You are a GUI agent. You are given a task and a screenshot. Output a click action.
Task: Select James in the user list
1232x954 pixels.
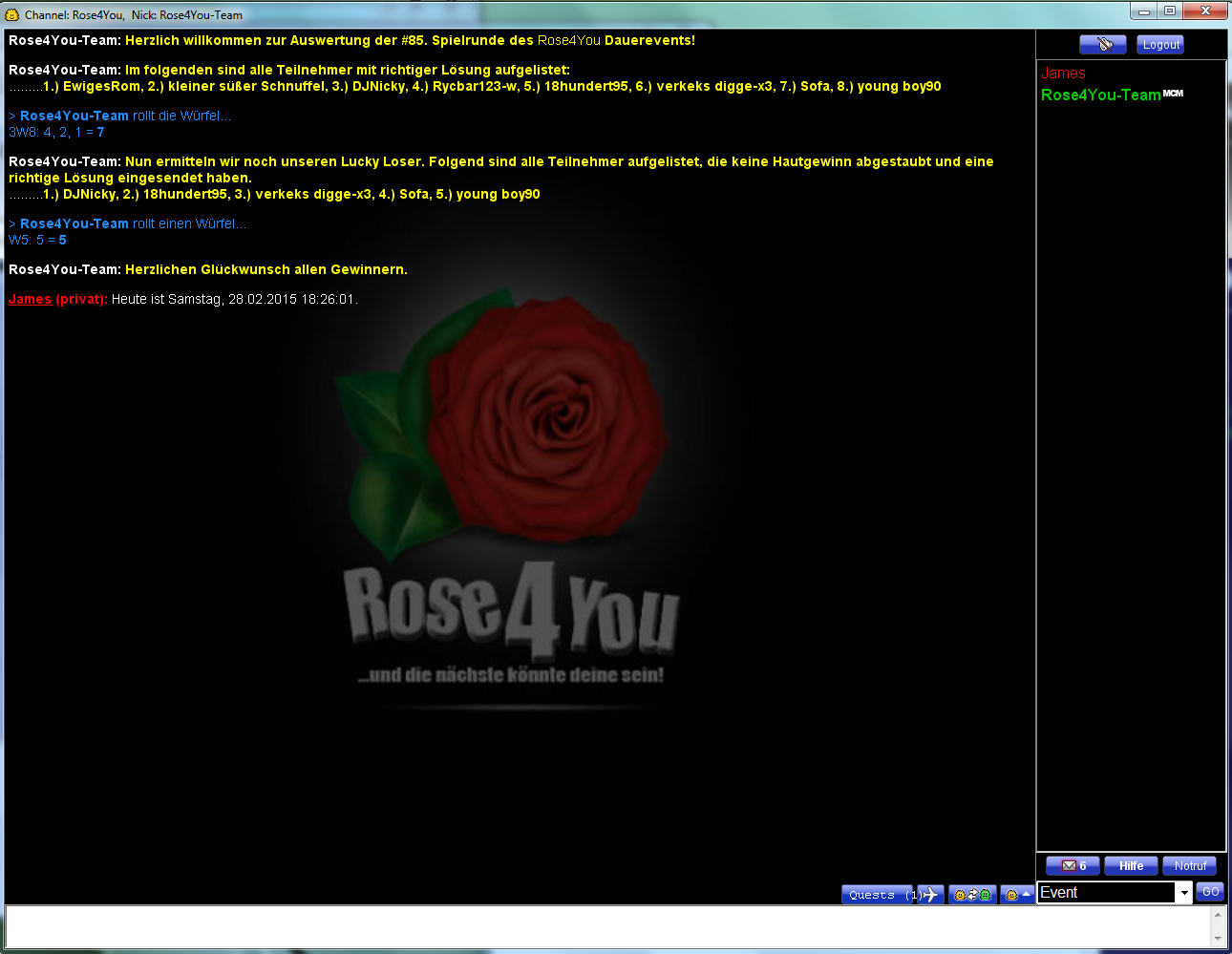[1063, 74]
